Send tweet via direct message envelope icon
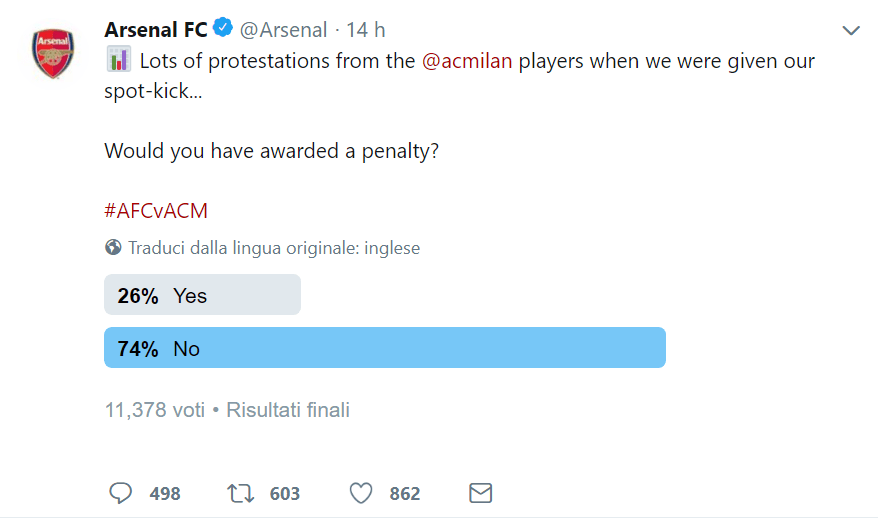Image resolution: width=878 pixels, height=518 pixels. (481, 493)
